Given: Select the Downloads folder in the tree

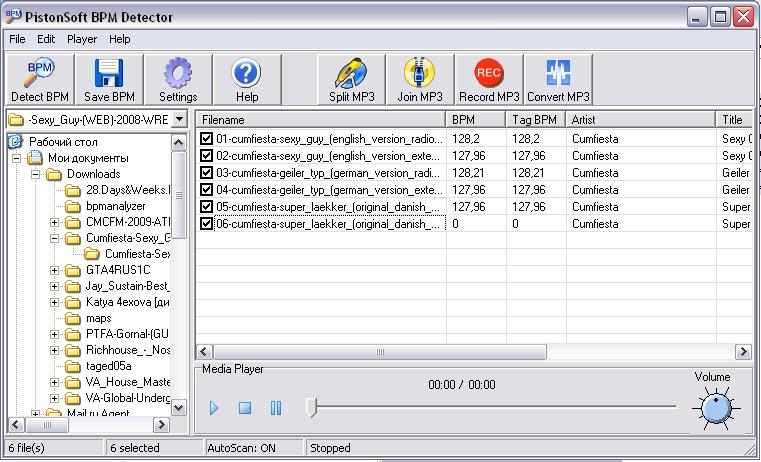Looking at the screenshot, I should pyautogui.click(x=93, y=174).
